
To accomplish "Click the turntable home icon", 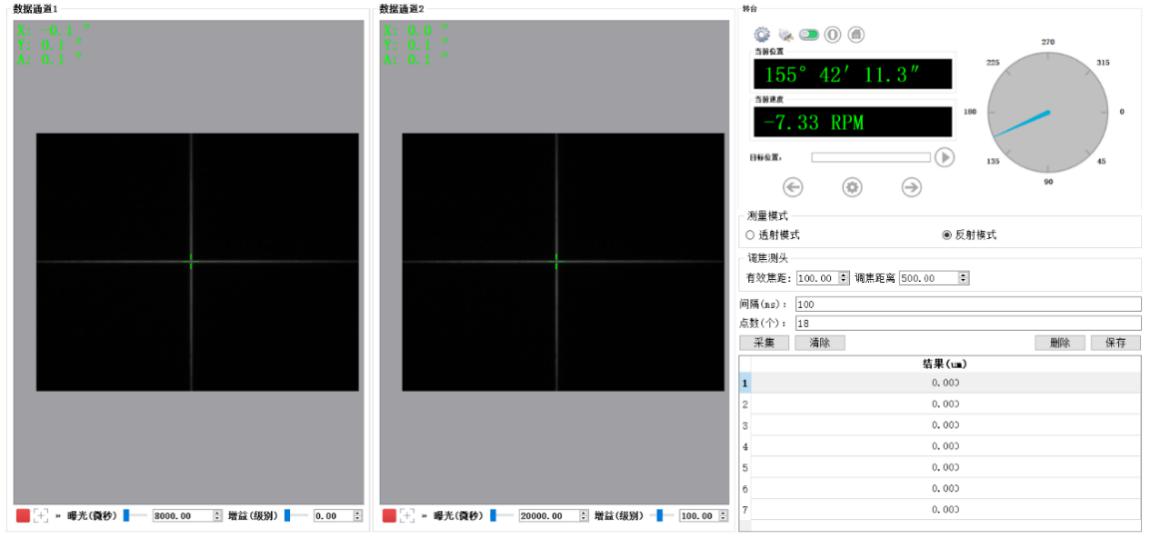I will 856,34.
